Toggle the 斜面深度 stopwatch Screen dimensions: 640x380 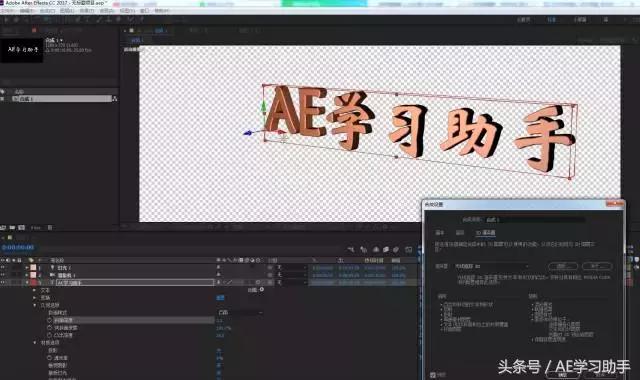tap(49, 320)
